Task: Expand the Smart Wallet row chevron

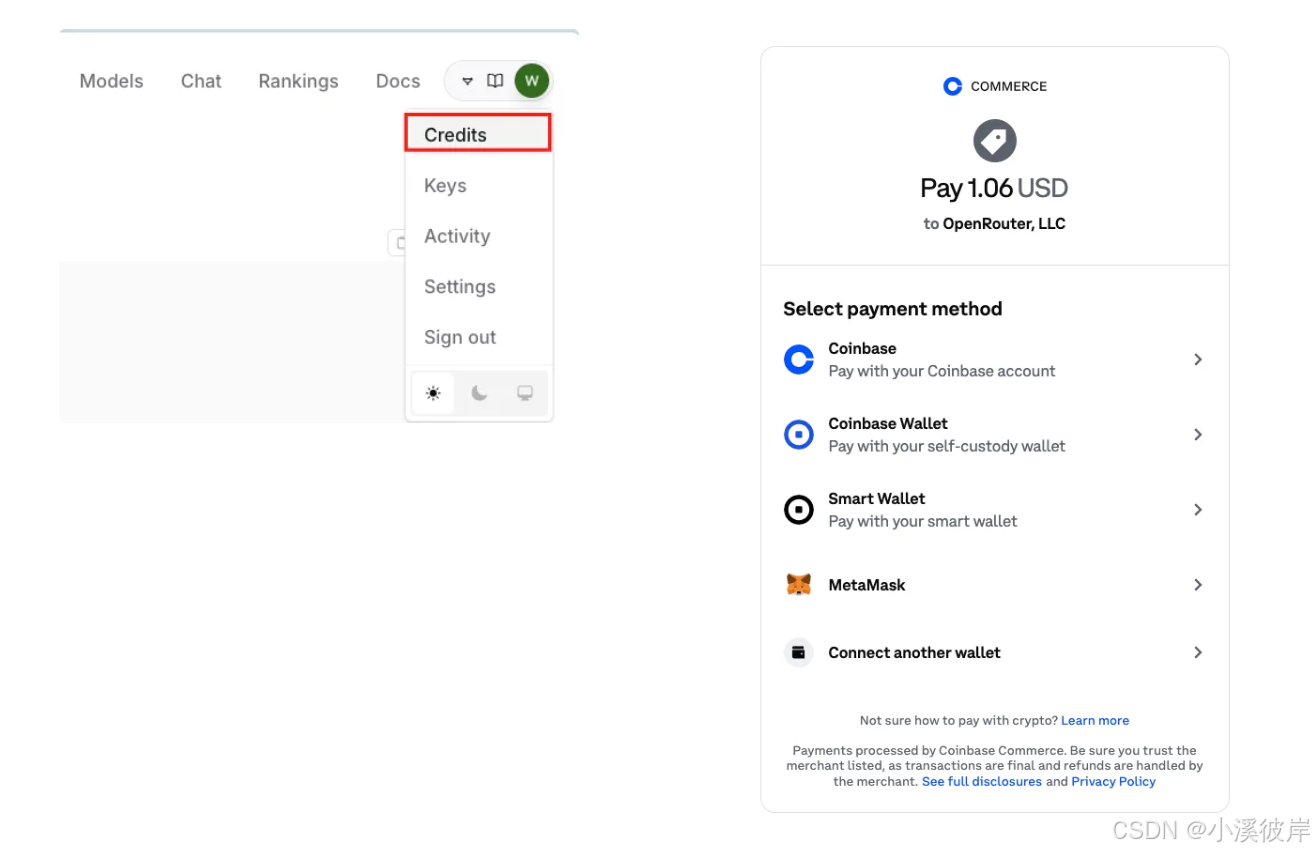Action: (x=1198, y=509)
